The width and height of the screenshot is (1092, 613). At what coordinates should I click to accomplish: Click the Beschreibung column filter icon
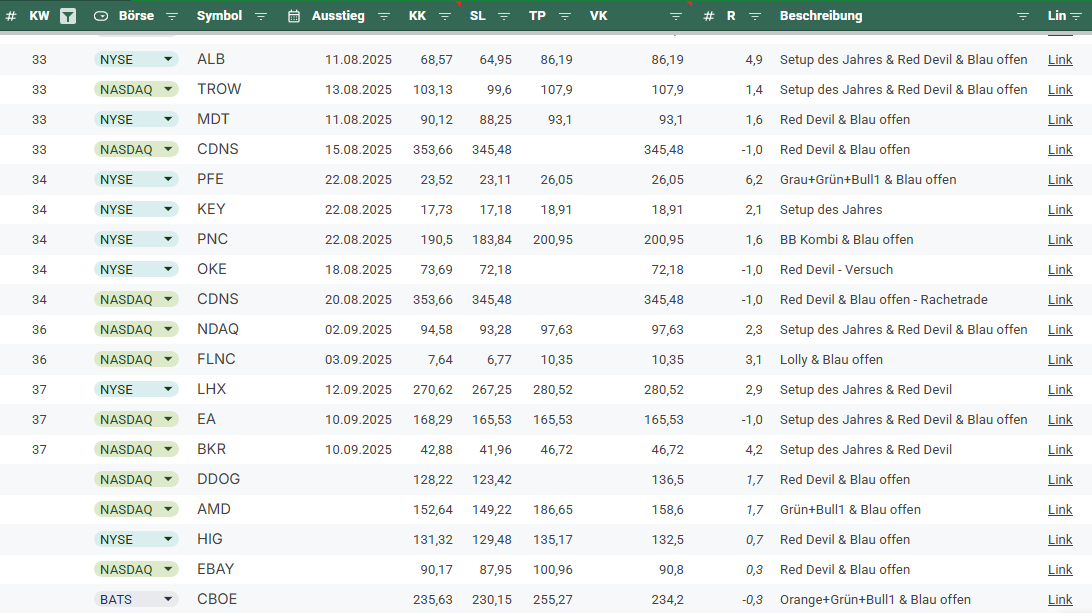click(x=1023, y=16)
